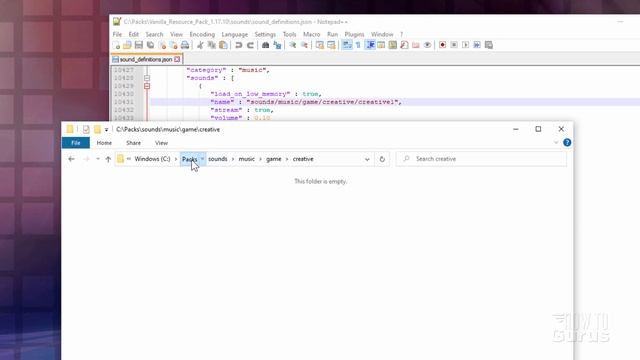Open the Document Map icon in Notepad++

pyautogui.click(x=393, y=45)
